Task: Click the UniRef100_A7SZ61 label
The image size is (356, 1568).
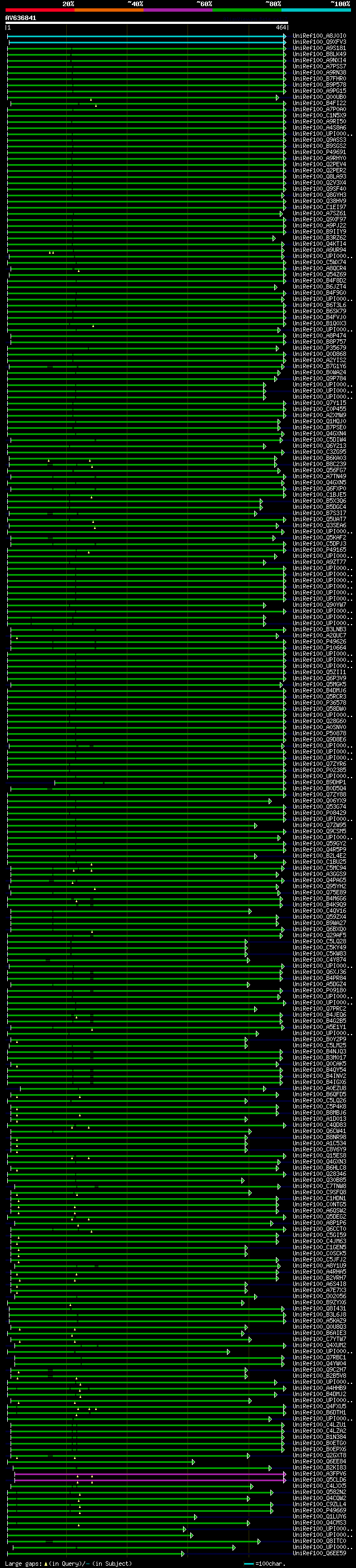Action: tap(319, 213)
